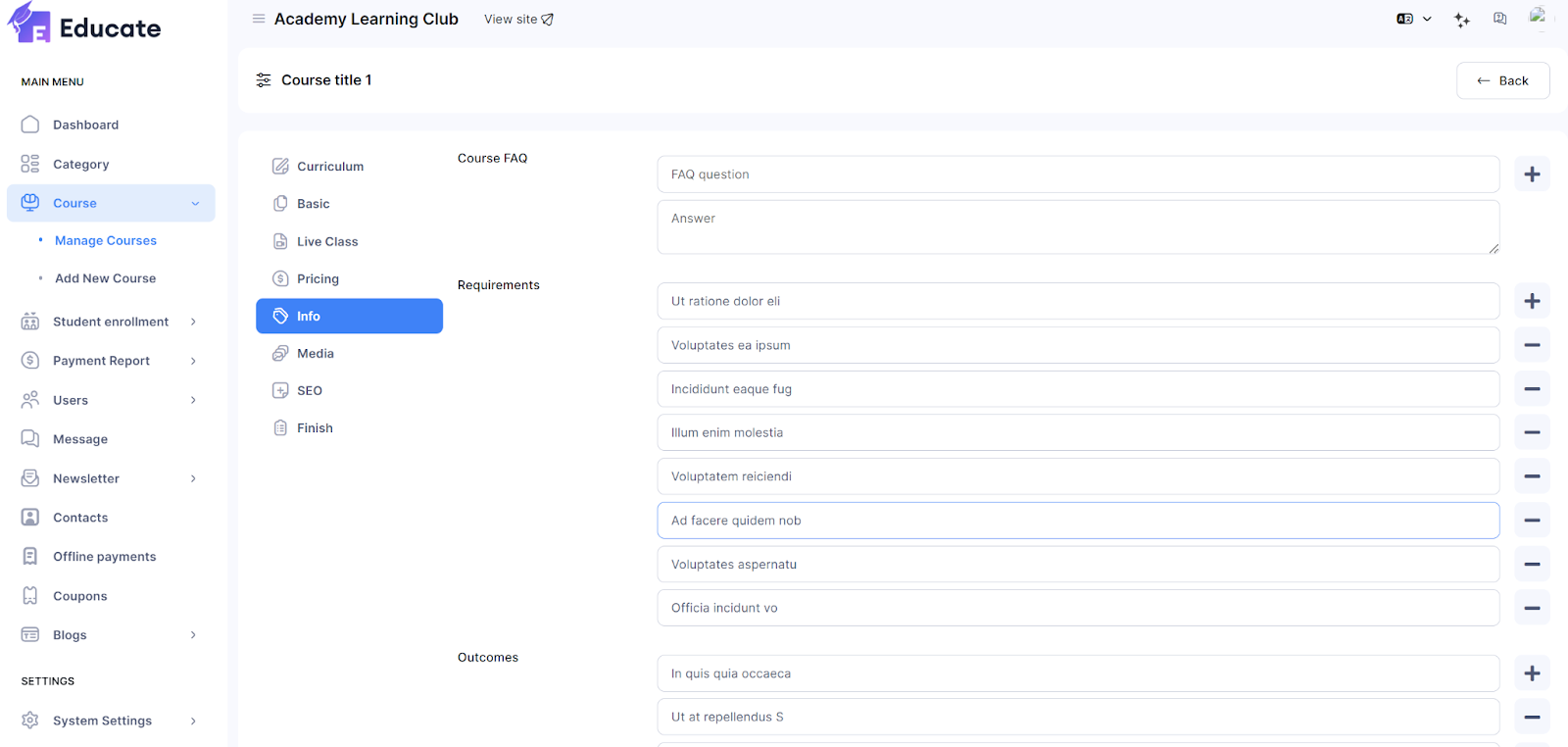The image size is (1568, 747).
Task: Open the language translate dropdown in header
Action: [1413, 19]
